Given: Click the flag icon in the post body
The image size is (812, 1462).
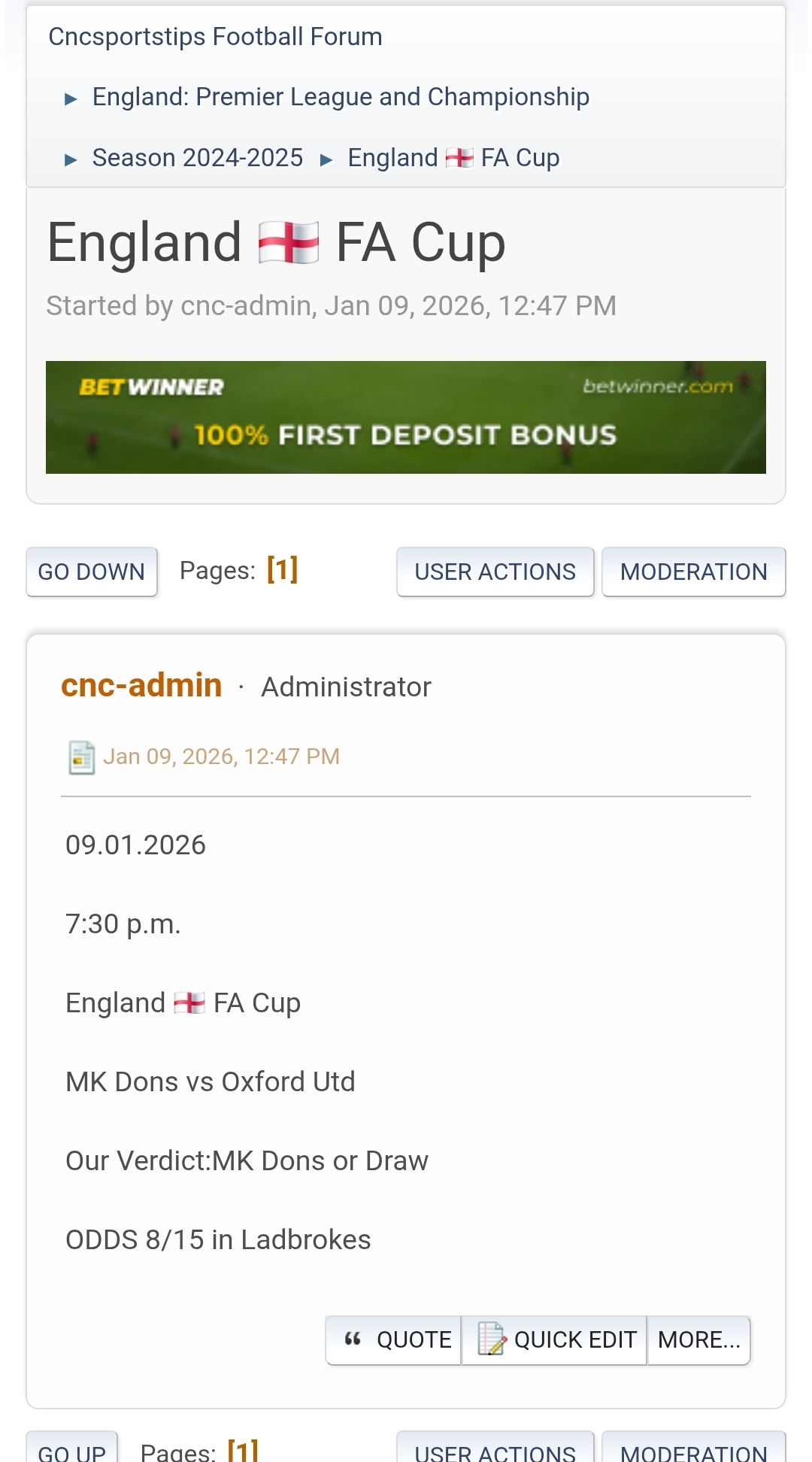Looking at the screenshot, I should [x=189, y=1003].
